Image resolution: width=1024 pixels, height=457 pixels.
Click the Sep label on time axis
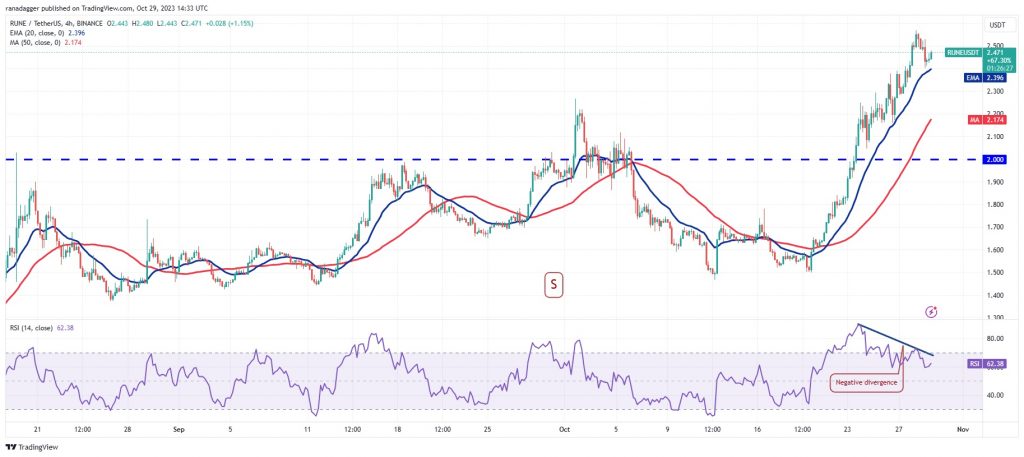(x=180, y=430)
